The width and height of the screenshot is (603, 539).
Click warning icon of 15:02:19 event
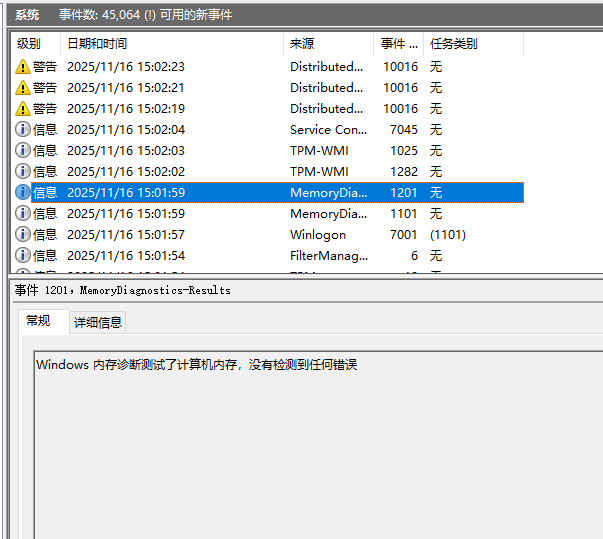[x=23, y=109]
